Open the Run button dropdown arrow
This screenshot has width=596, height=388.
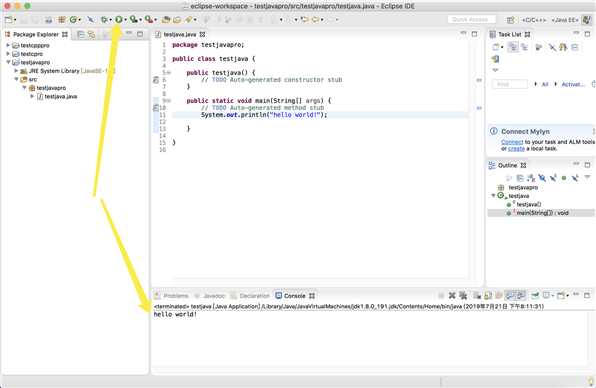(125, 20)
